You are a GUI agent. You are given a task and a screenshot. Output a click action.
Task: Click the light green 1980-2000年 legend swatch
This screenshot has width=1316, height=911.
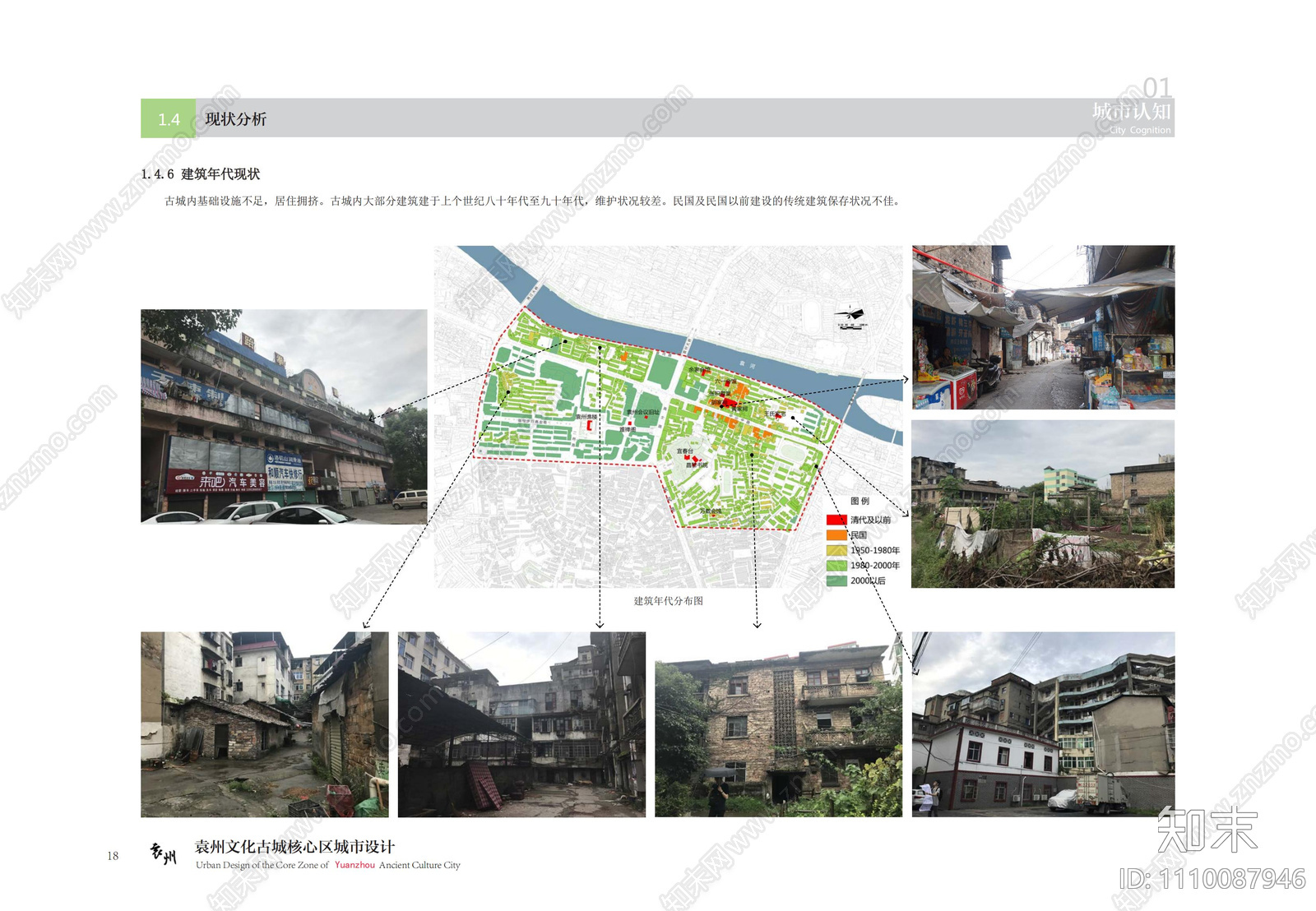(x=836, y=565)
